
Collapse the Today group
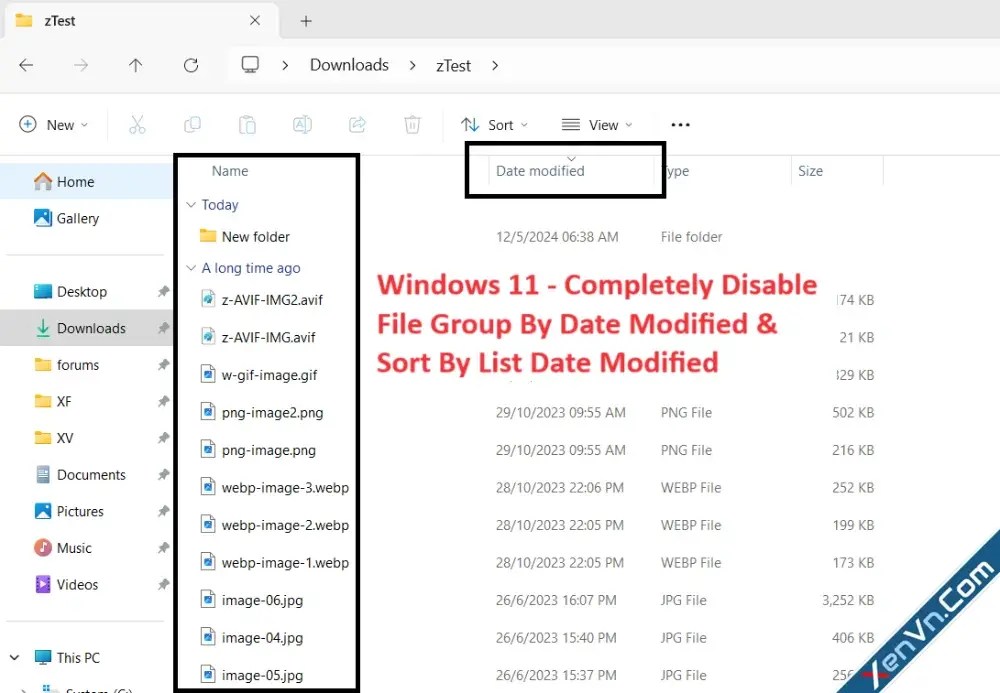pyautogui.click(x=191, y=205)
